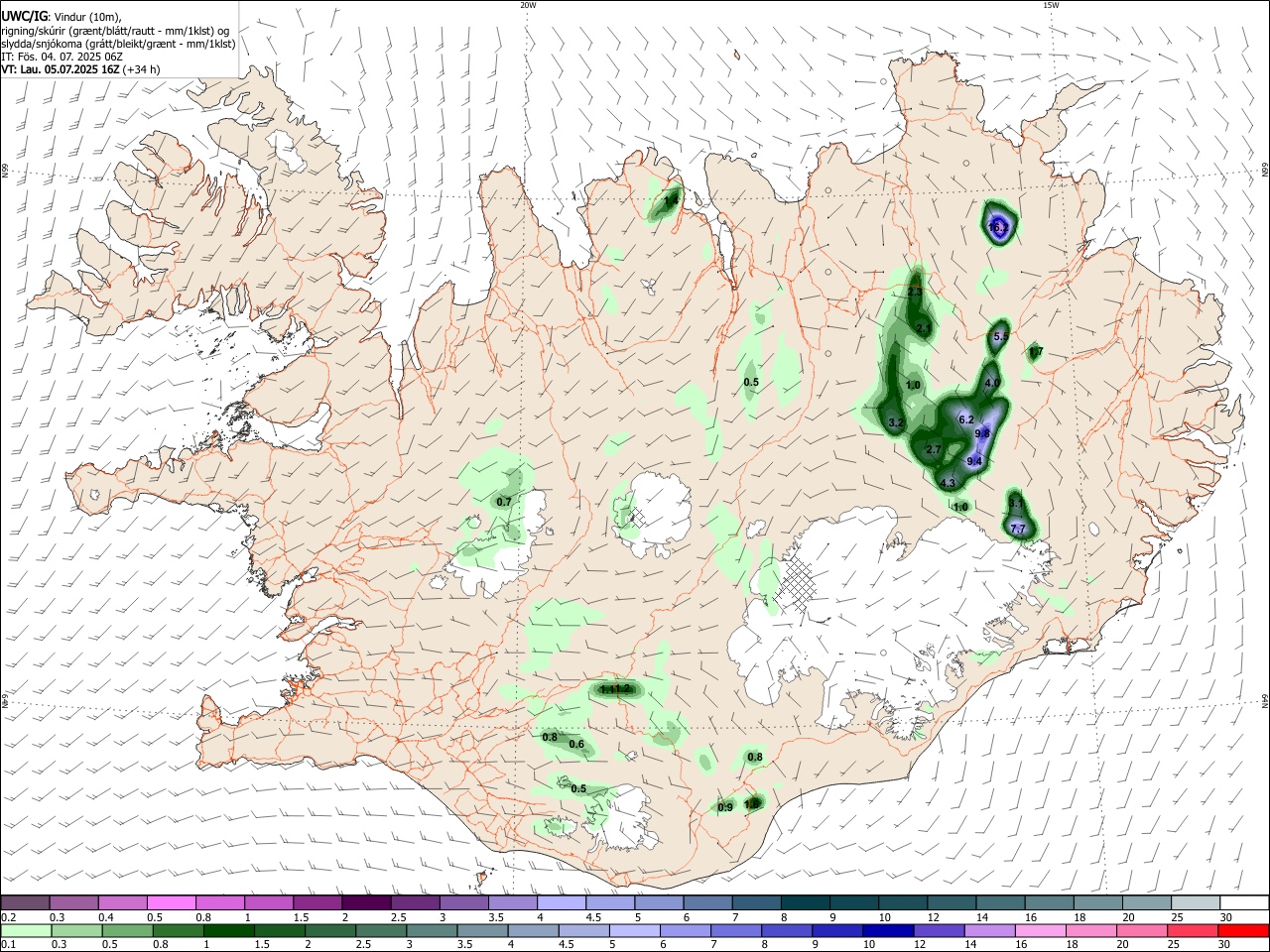
Task: Click the UWC/IG title text
Action: point(24,16)
